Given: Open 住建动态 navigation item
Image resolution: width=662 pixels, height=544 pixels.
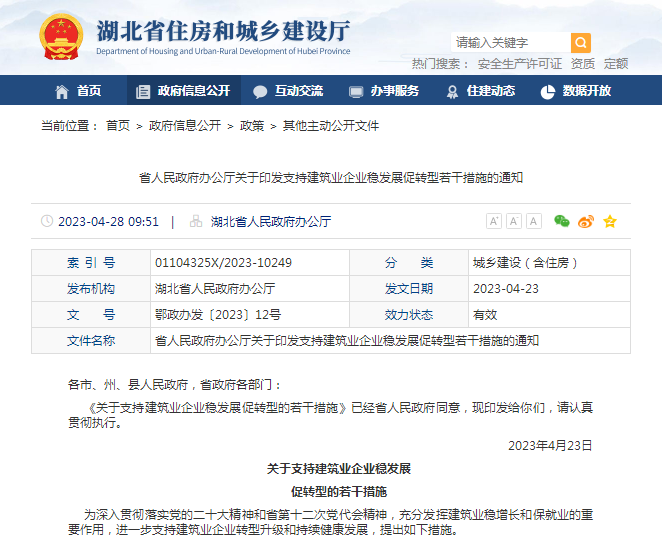Looking at the screenshot, I should tap(480, 91).
